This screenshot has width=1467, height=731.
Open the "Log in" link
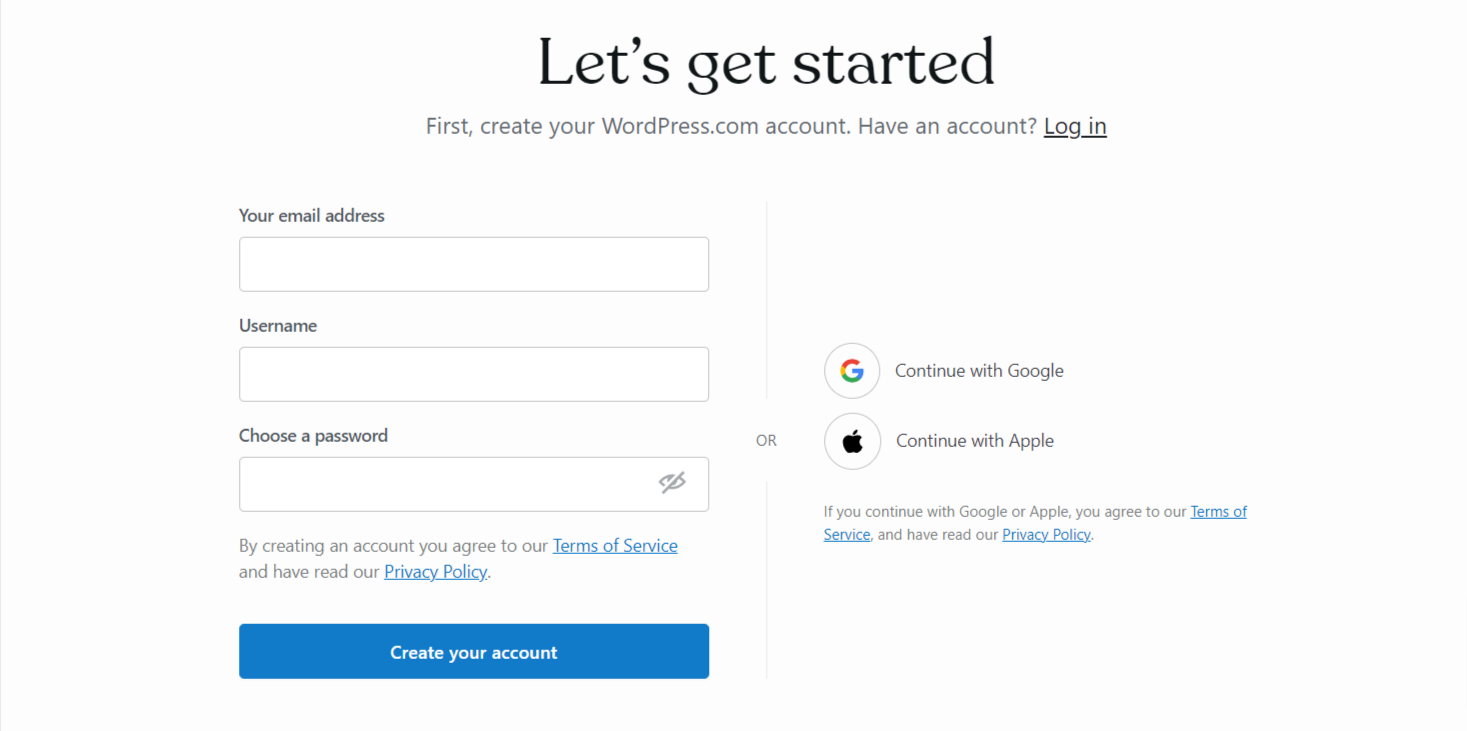[x=1074, y=125]
